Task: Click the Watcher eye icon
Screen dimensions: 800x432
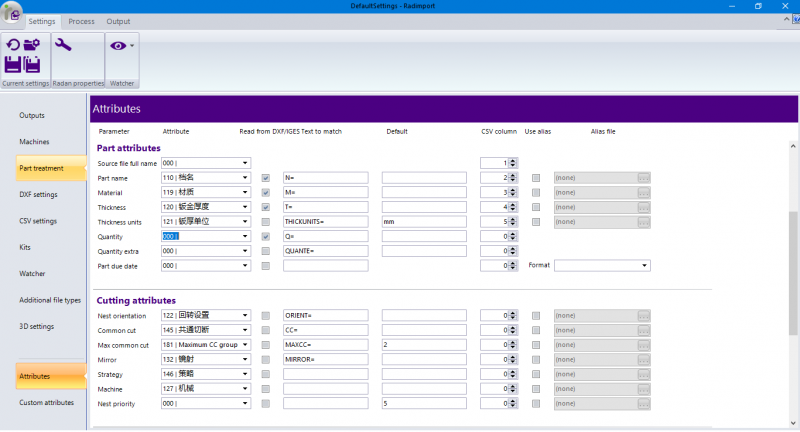Action: pos(118,46)
